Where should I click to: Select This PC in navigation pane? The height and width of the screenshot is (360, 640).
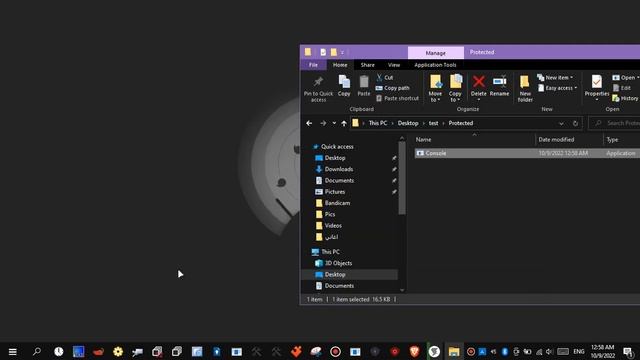click(x=330, y=252)
